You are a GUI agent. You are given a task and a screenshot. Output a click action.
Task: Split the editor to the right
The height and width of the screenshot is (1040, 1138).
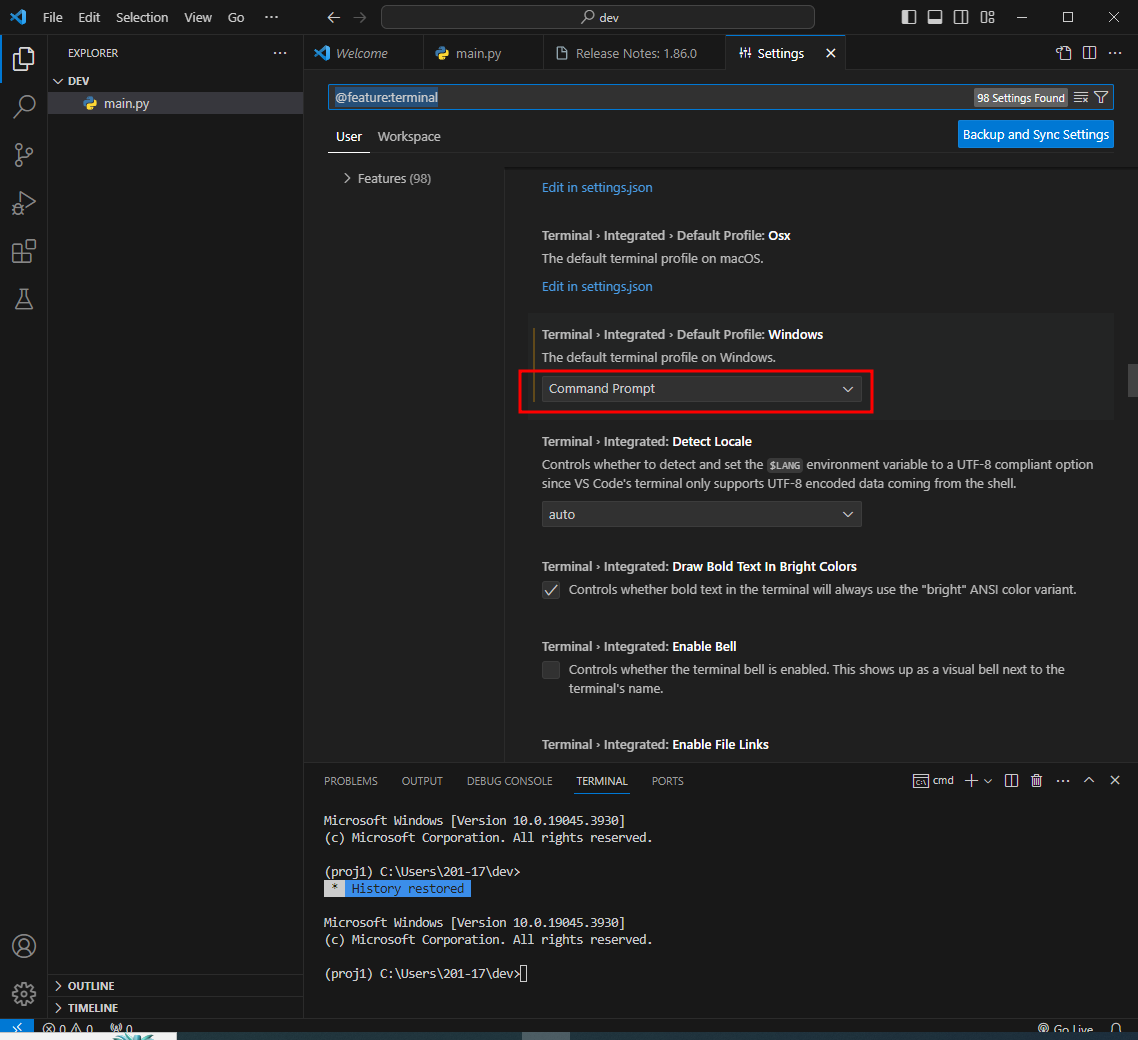1089,53
